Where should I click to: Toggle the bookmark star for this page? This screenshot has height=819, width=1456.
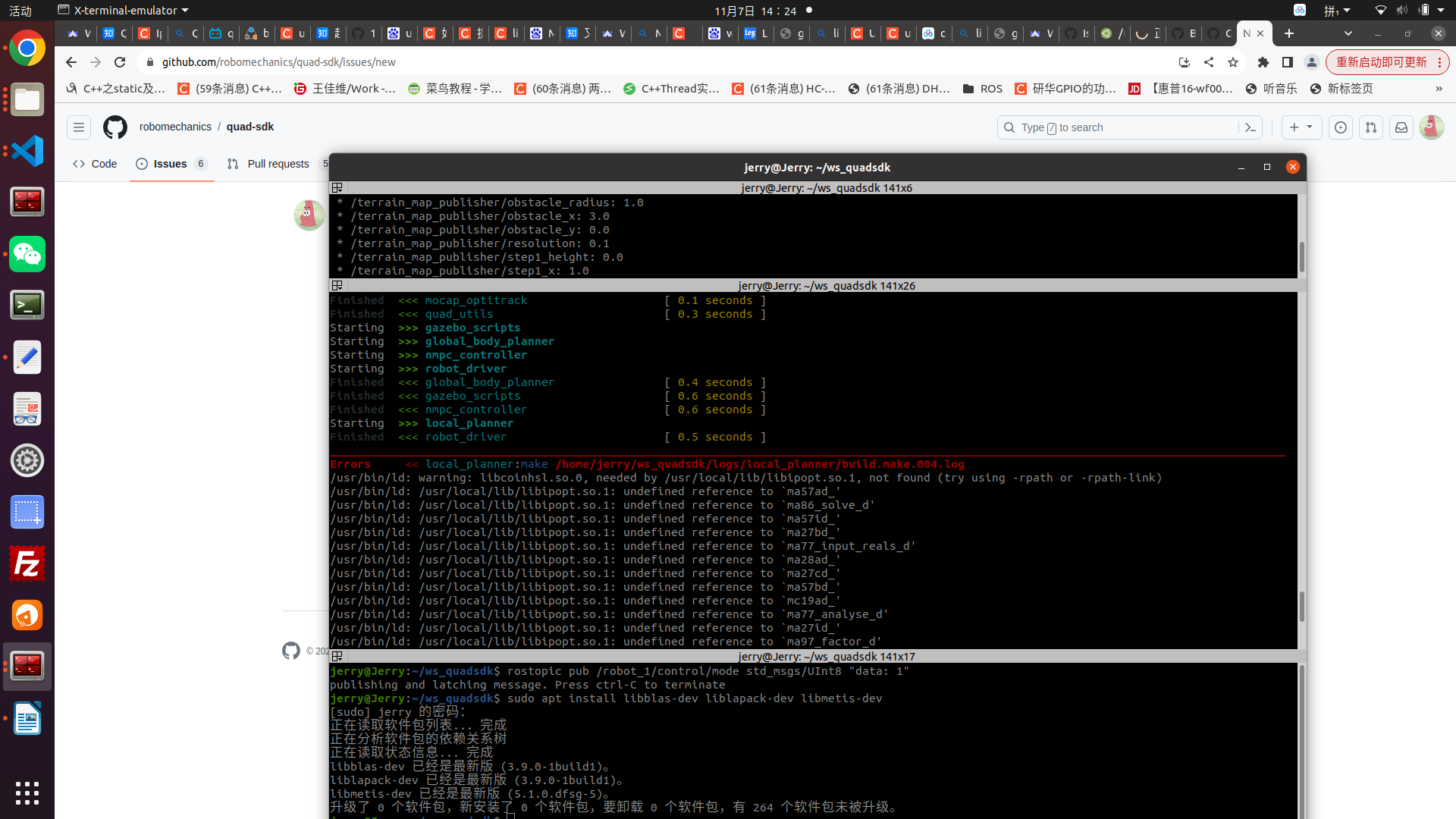pyautogui.click(x=1234, y=62)
